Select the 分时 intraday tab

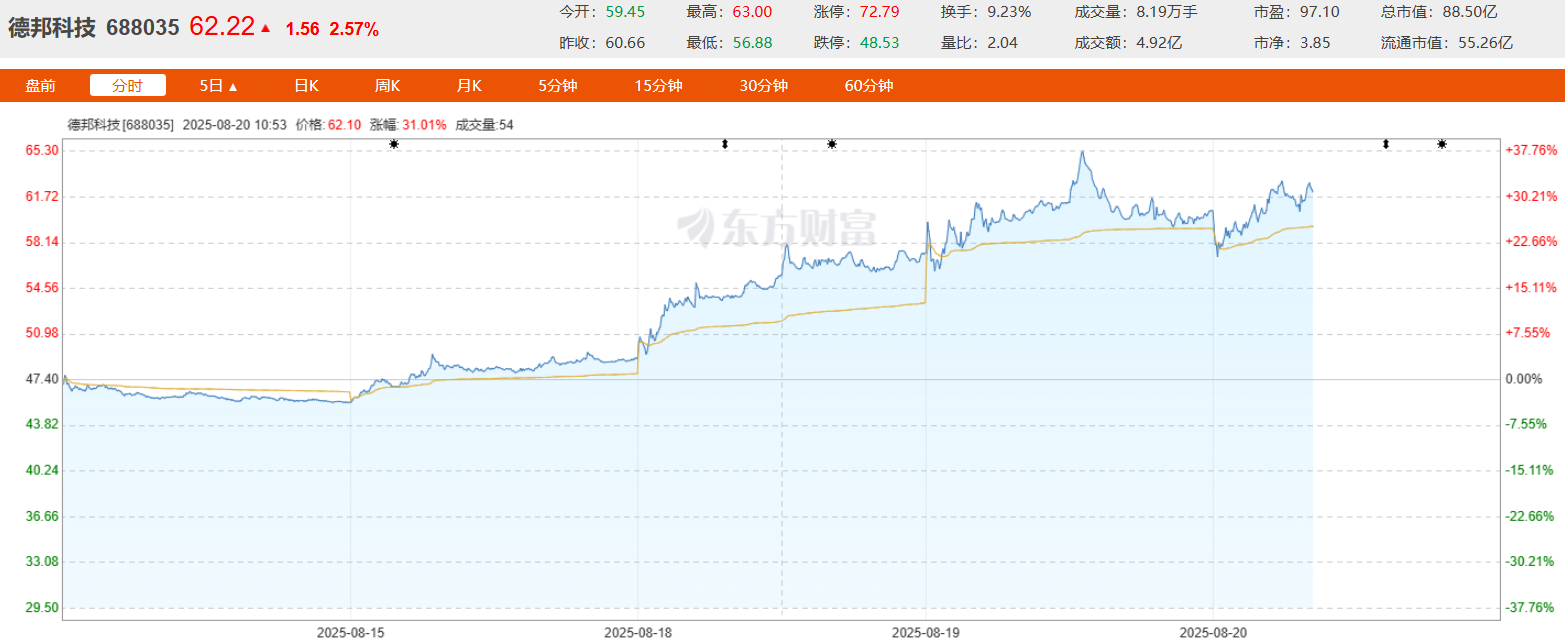pyautogui.click(x=127, y=86)
